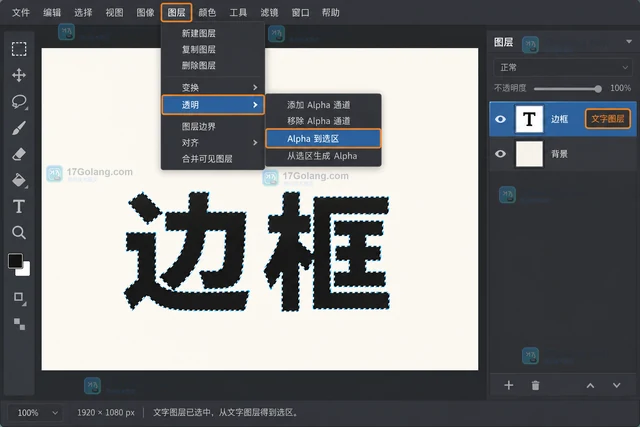The width and height of the screenshot is (640, 427).
Task: Adjust the 不透明度 opacity slider
Action: click(x=566, y=89)
